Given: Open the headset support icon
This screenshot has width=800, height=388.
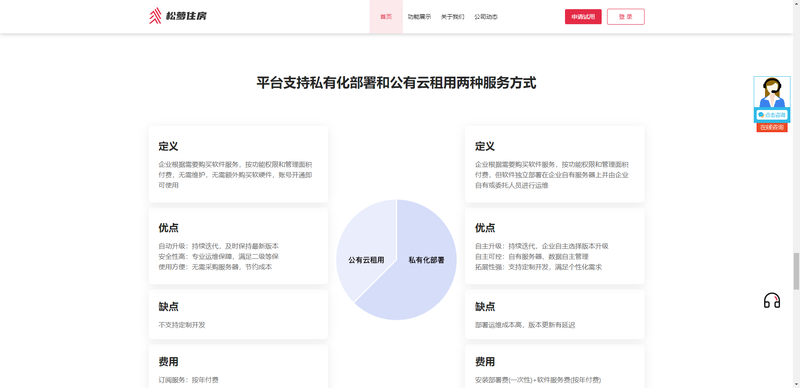Looking at the screenshot, I should 771,301.
